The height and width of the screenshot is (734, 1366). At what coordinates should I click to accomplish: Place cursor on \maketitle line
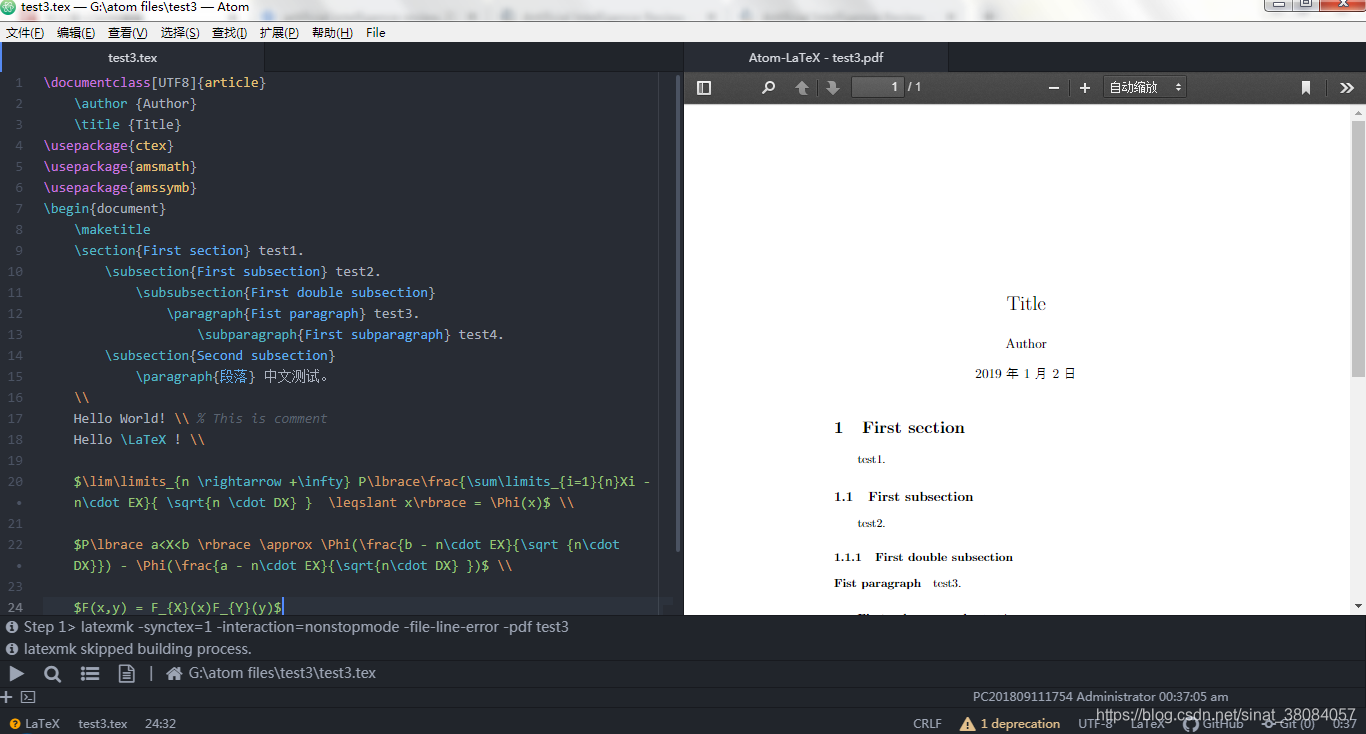(x=112, y=230)
